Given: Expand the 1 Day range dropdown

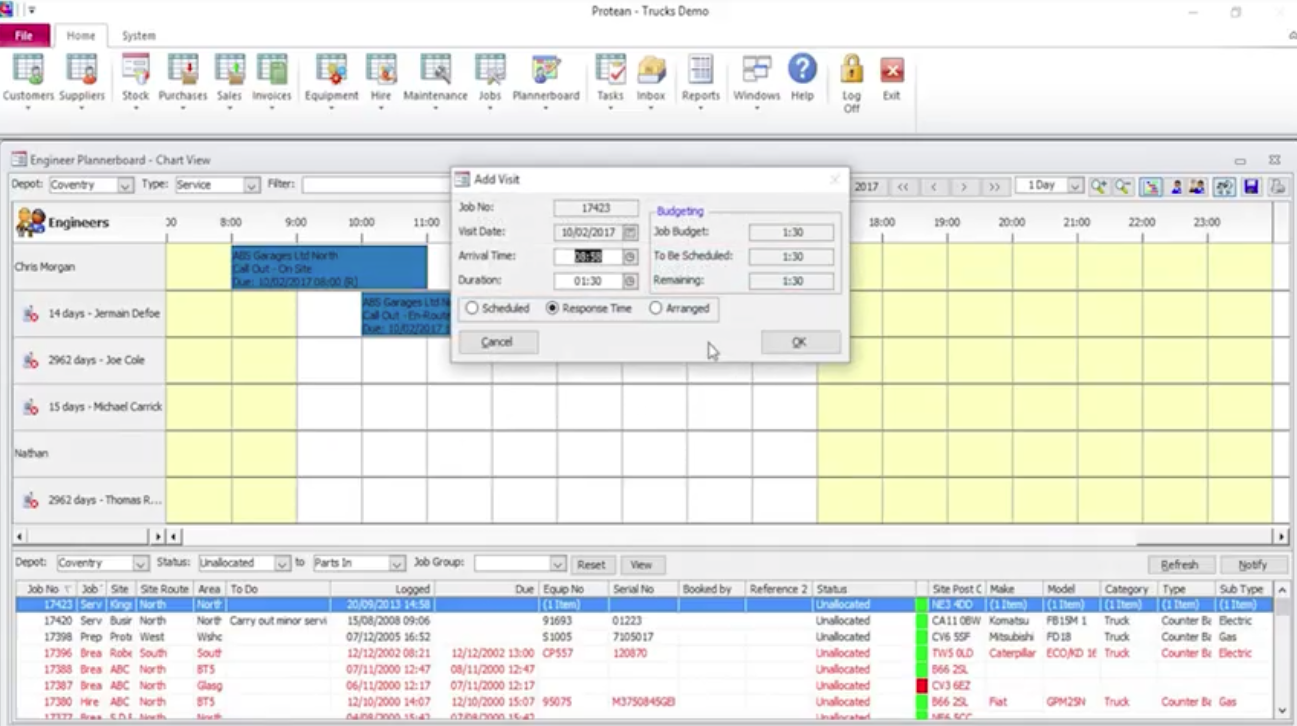Looking at the screenshot, I should pos(1075,186).
